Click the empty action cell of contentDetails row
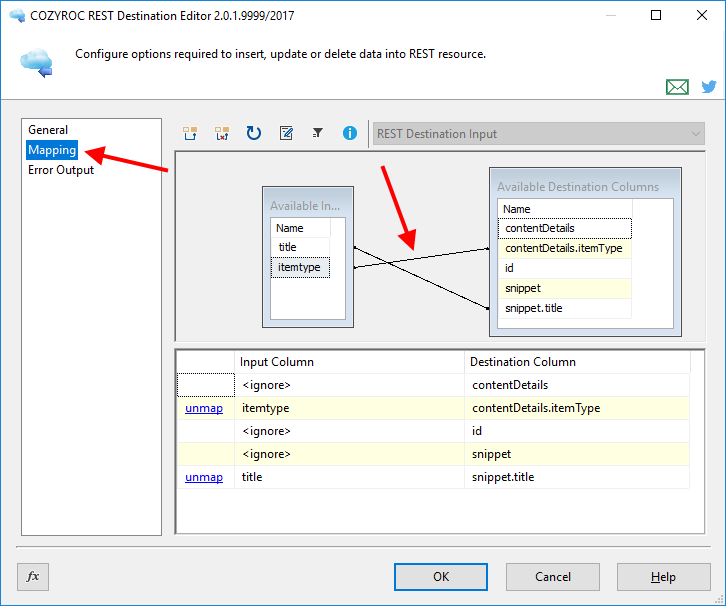 (x=206, y=385)
